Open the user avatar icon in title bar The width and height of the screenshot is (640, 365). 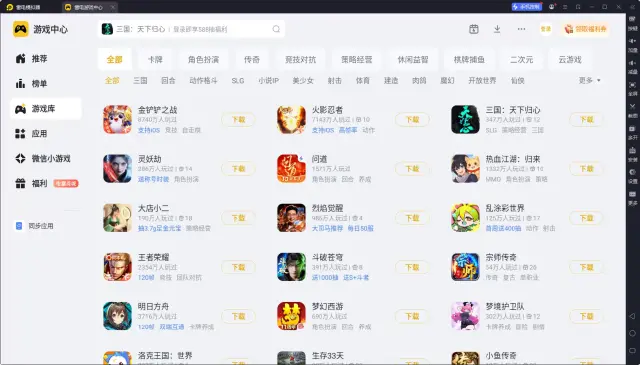coord(552,7)
